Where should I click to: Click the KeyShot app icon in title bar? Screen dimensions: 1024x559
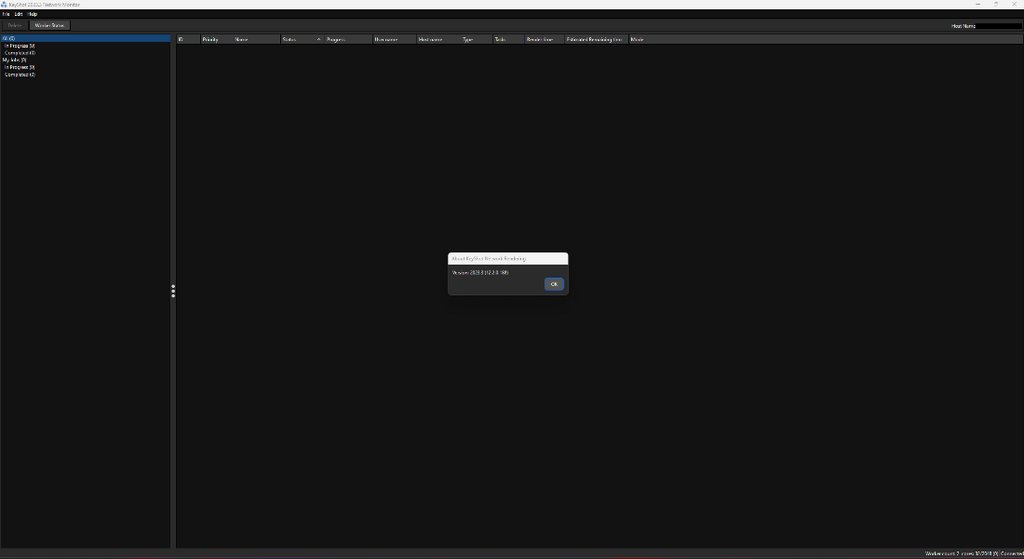4,5
